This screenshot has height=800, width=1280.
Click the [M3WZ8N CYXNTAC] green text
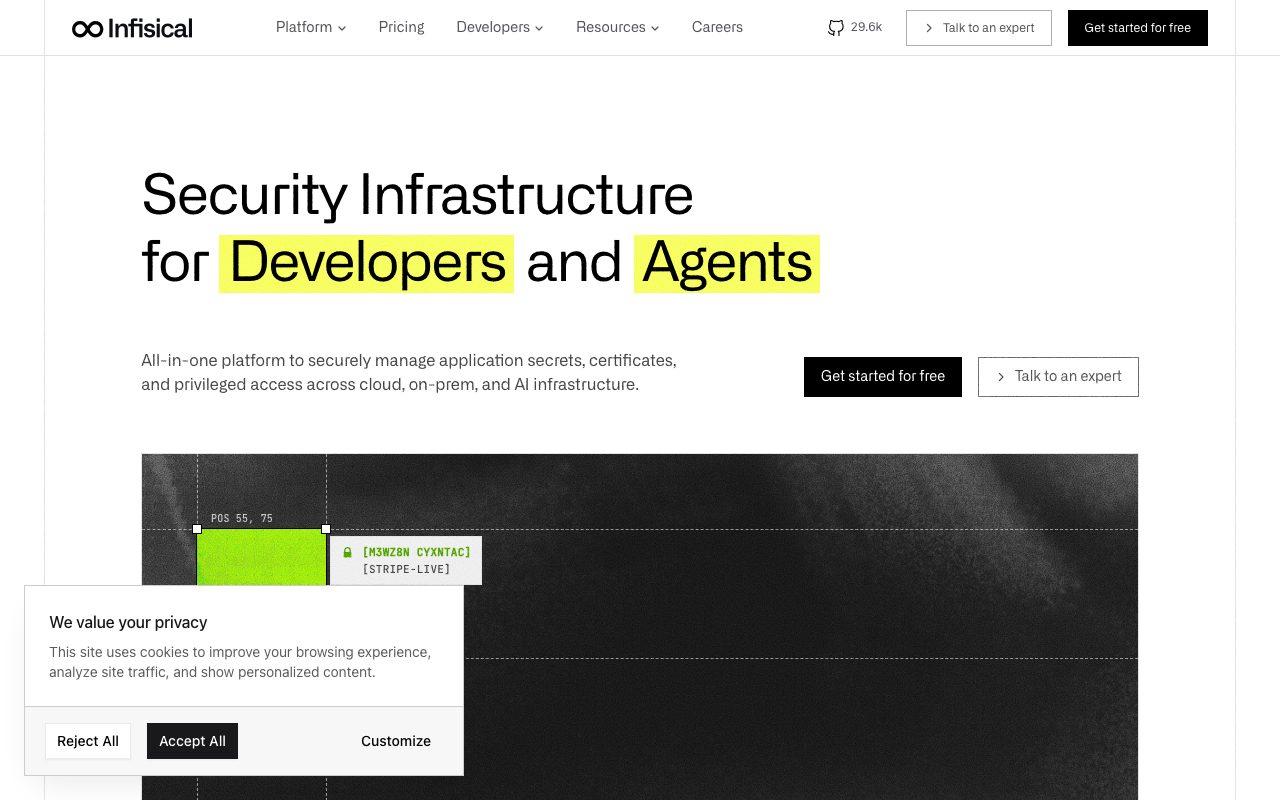click(416, 552)
